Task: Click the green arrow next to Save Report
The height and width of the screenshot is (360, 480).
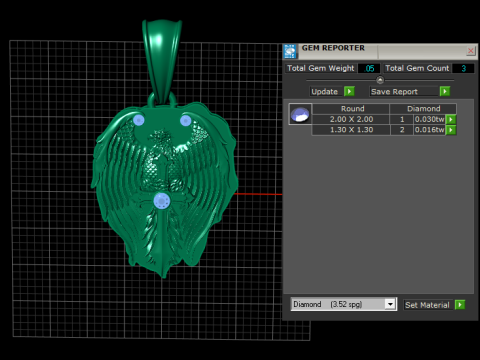Action: [445, 91]
